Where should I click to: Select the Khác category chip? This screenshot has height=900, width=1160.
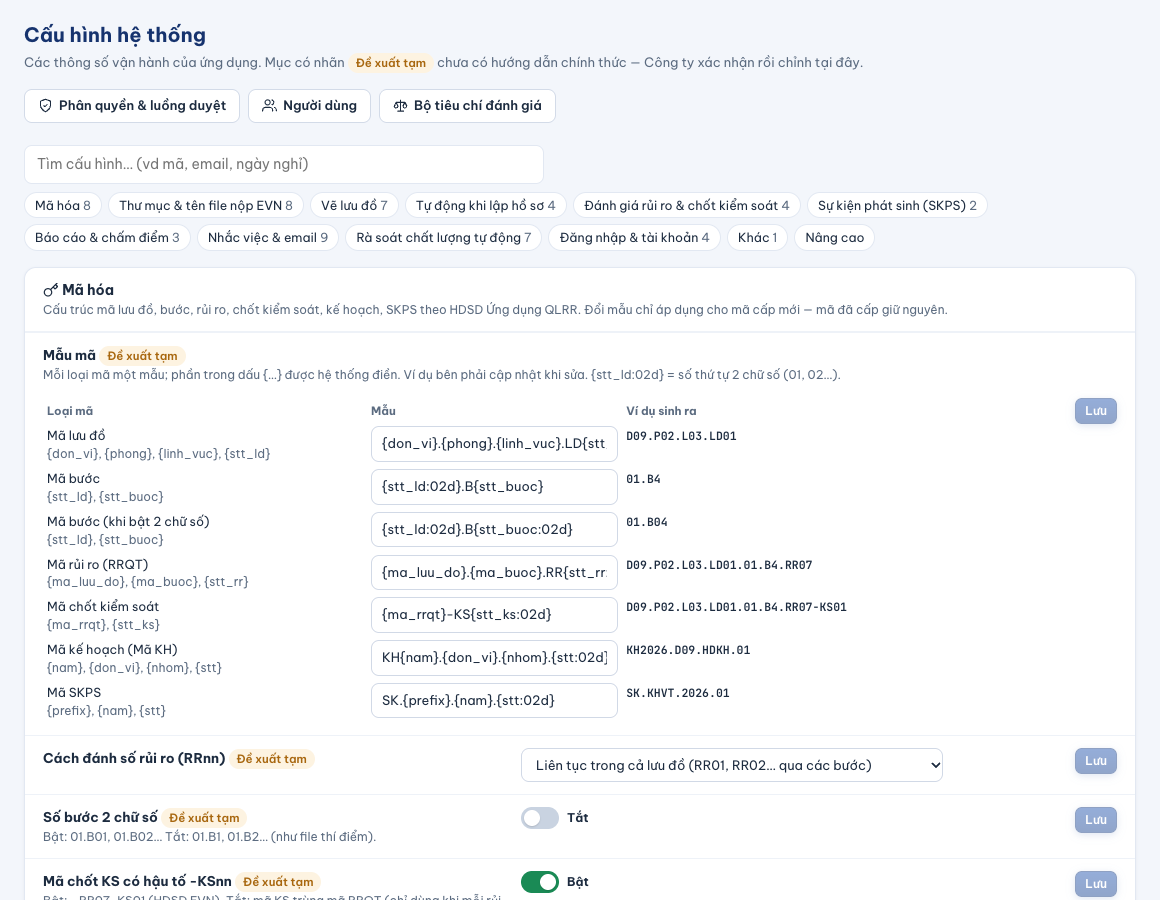coord(758,237)
